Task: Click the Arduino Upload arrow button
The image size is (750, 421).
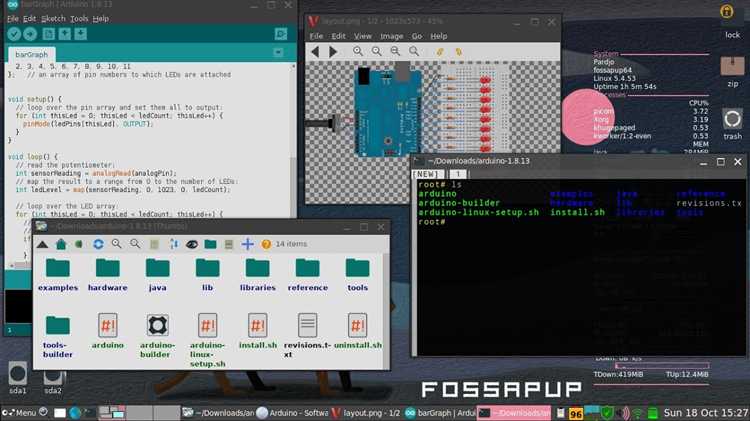Action: (x=30, y=34)
